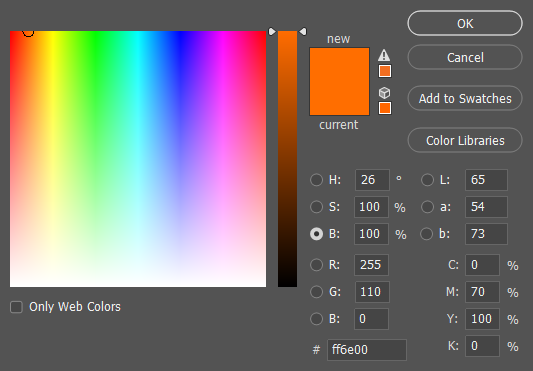Click the S field showing 100
The image size is (533, 371).
372,207
